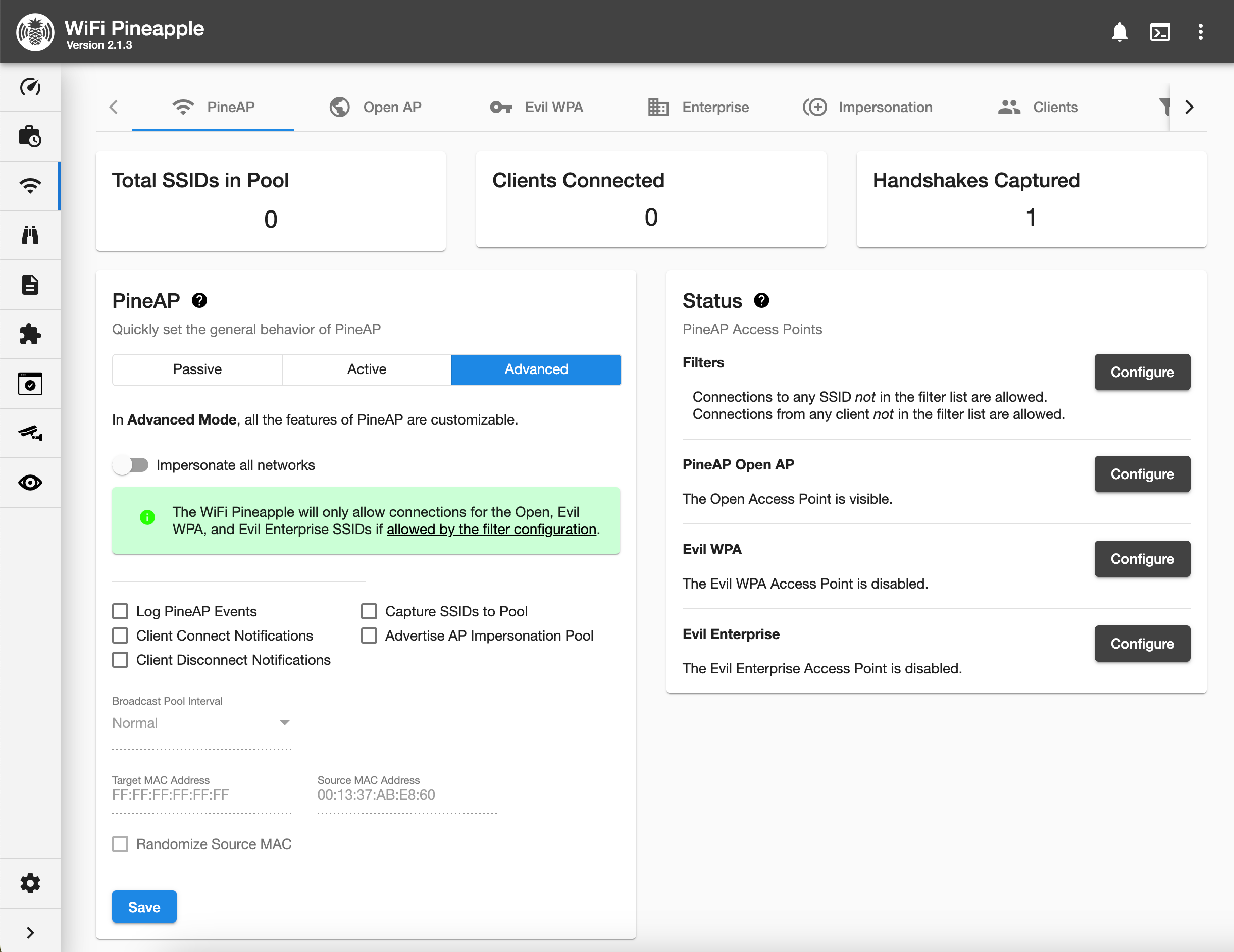Go to Dashboard speedometer sidebar icon

[x=30, y=87]
